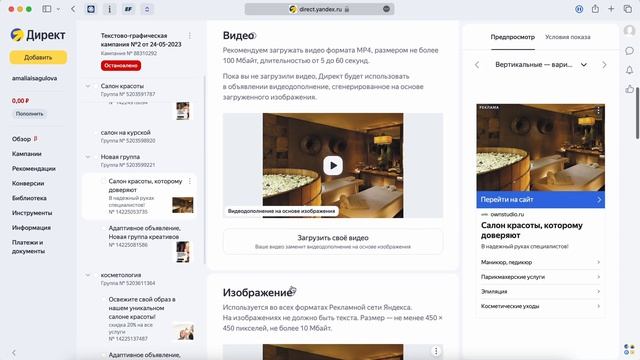Open 'Платежи и документы' in the sidebar
Image resolution: width=640 pixels, height=360 pixels.
point(29,247)
